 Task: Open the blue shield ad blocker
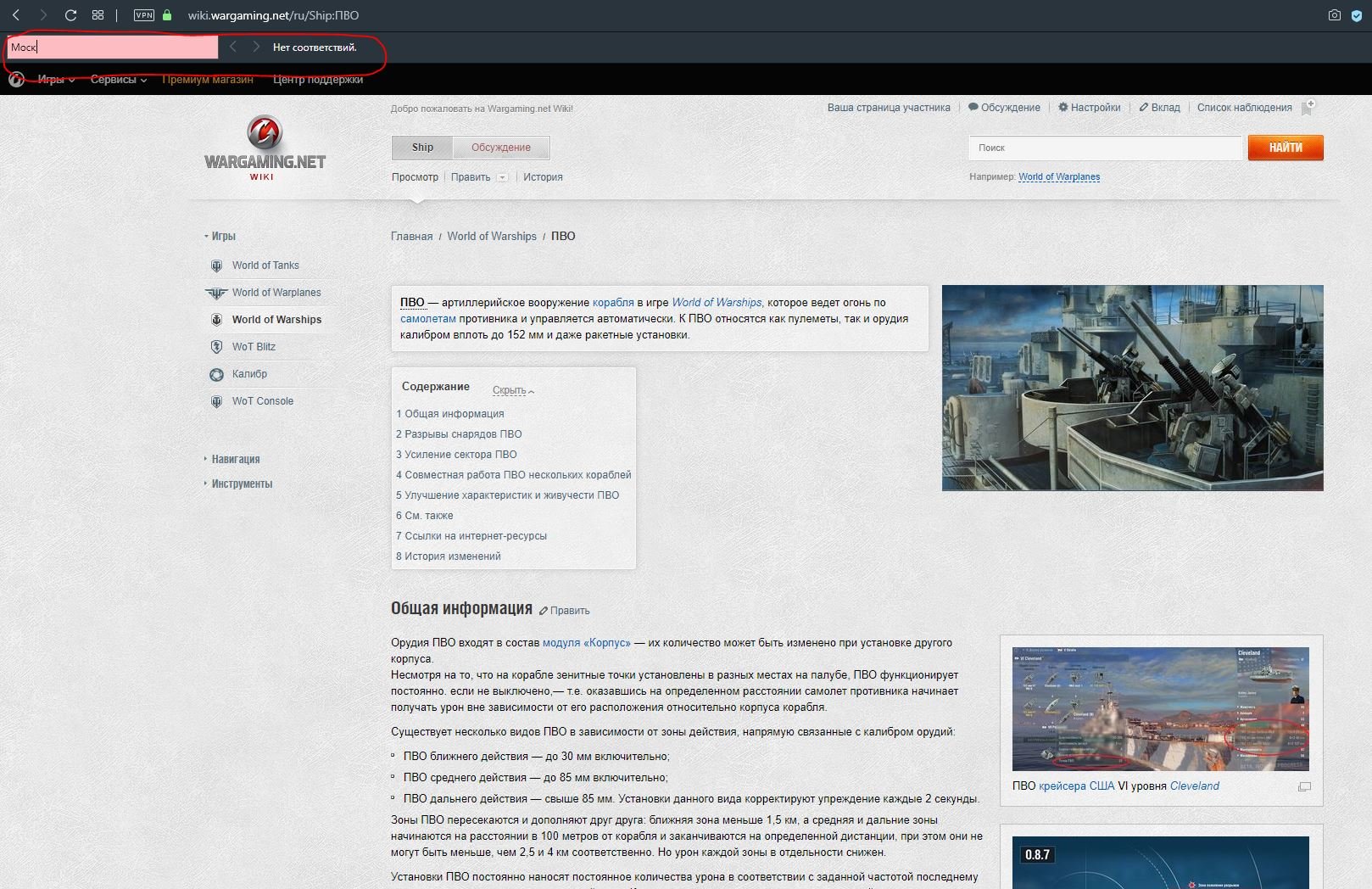(1357, 15)
